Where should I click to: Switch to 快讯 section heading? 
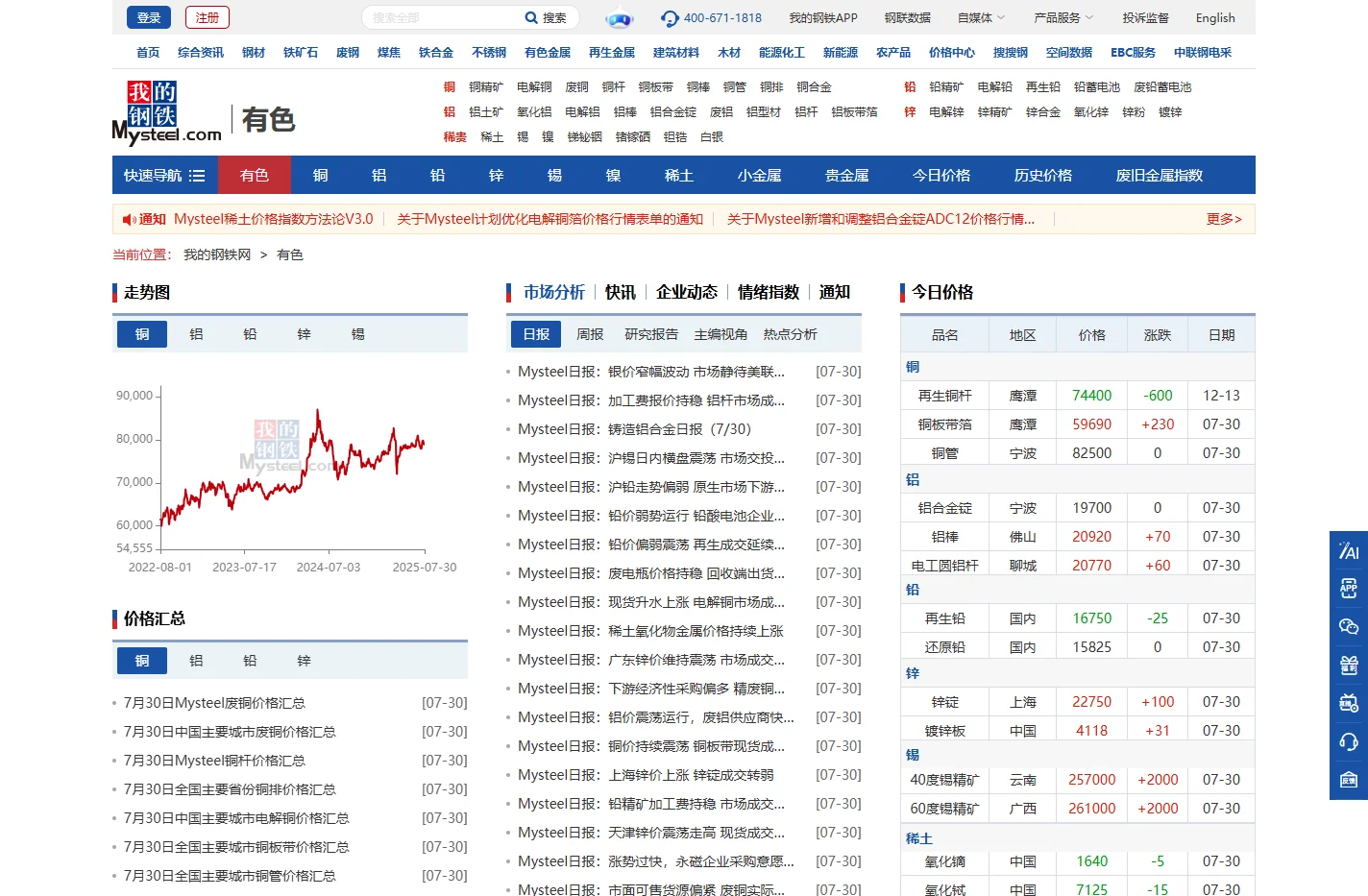click(620, 292)
